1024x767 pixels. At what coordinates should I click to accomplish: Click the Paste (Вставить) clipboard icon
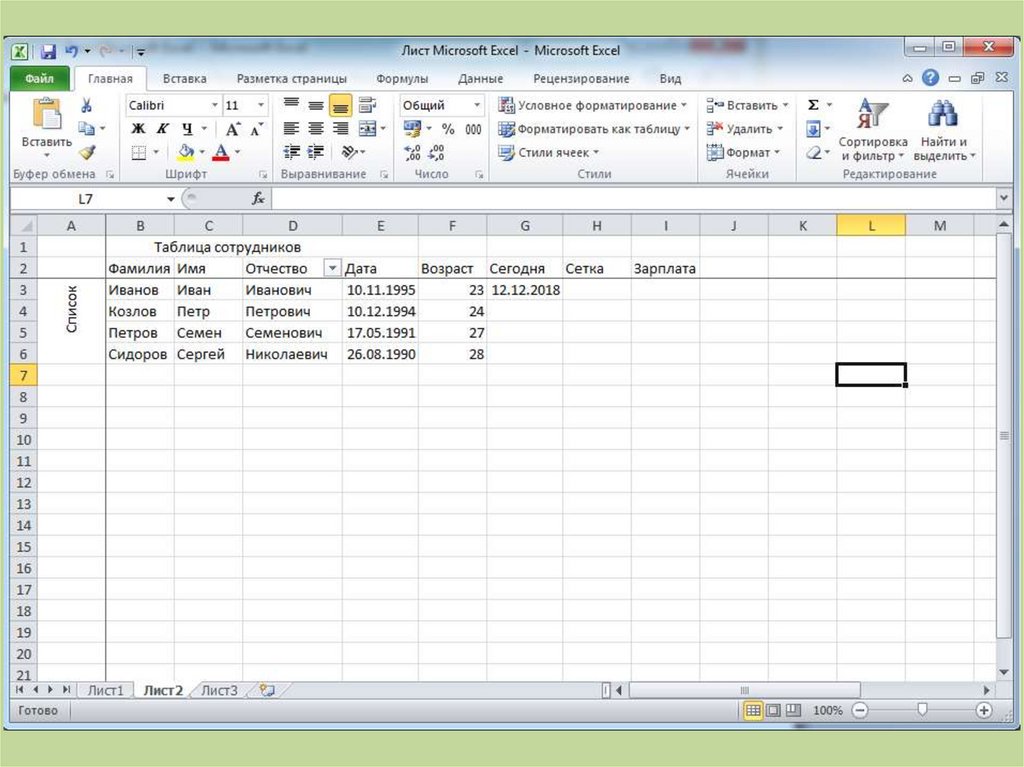click(46, 115)
